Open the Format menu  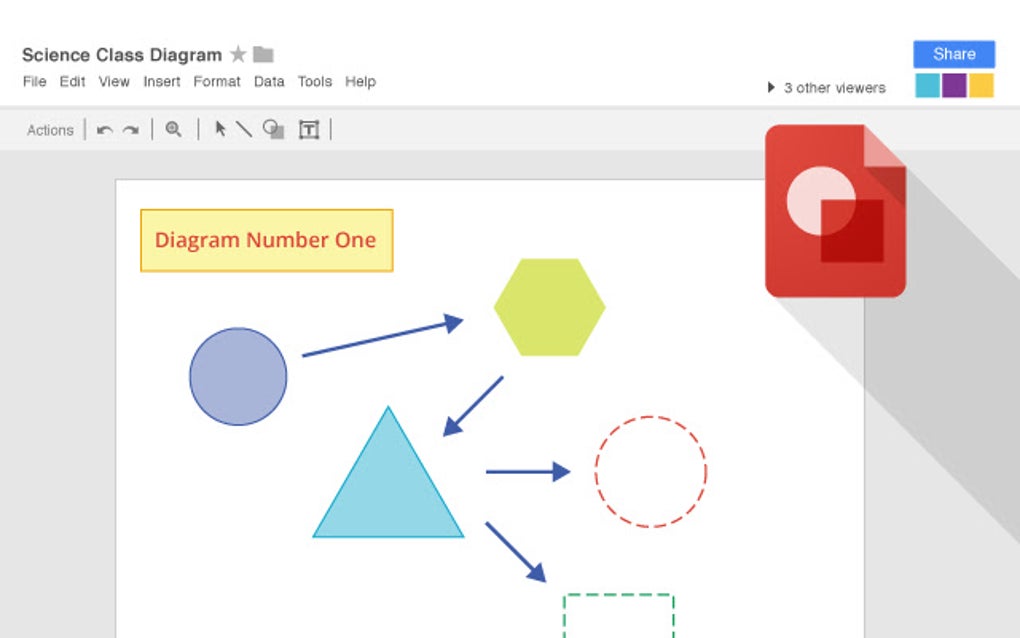217,81
